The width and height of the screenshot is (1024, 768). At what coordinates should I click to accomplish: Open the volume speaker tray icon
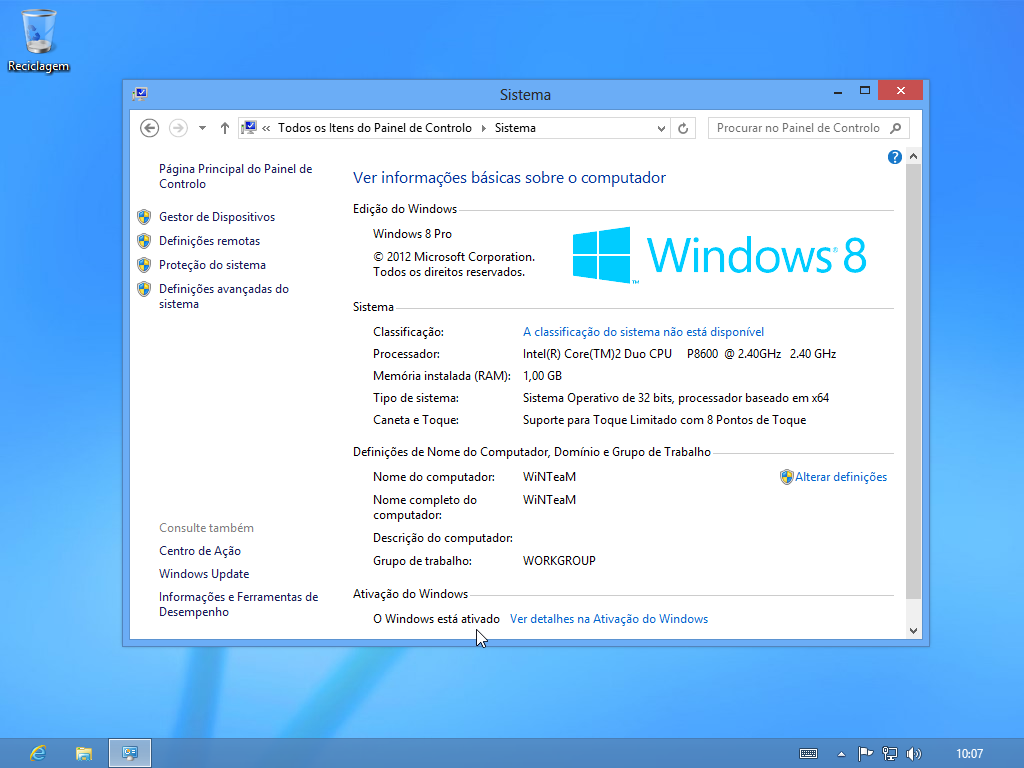click(914, 754)
